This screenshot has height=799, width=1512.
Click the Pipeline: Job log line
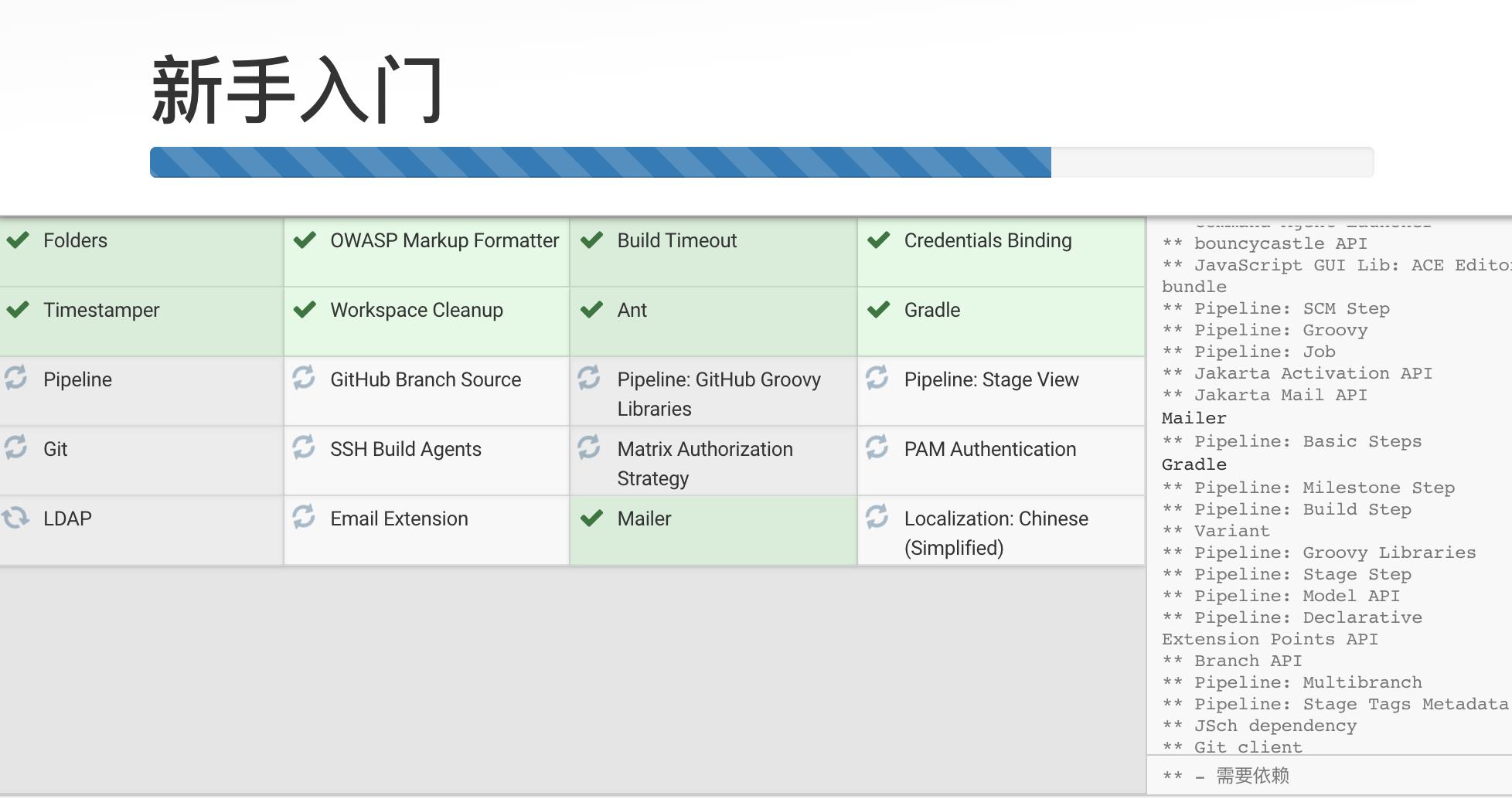tap(1248, 352)
